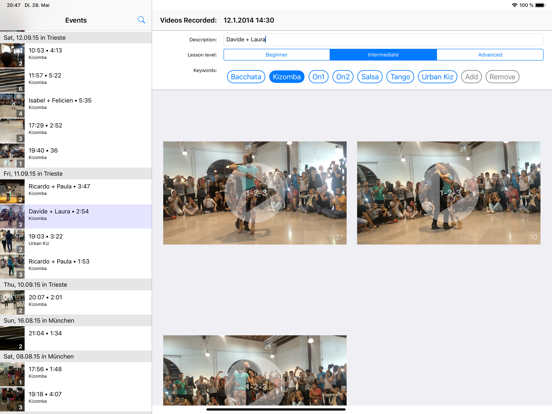Tap the Wi-Fi status icon

point(514,5)
